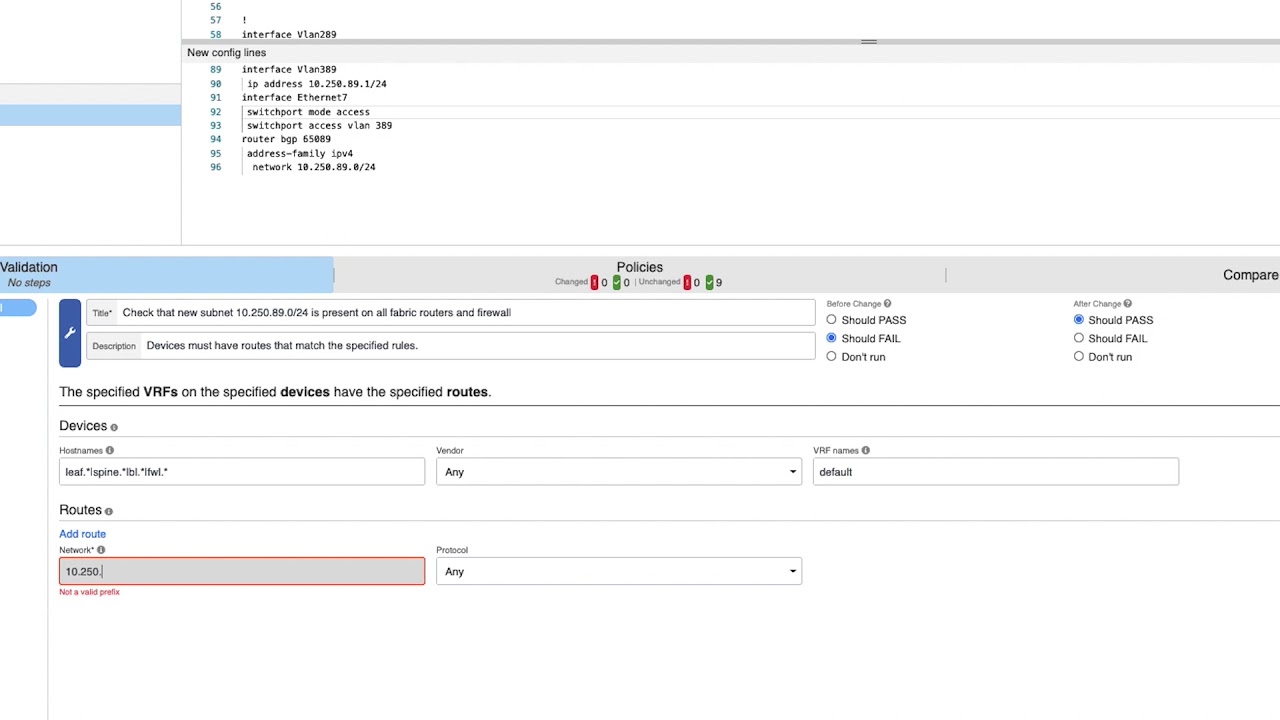Click config line 'address-family ipv4'

pyautogui.click(x=300, y=154)
